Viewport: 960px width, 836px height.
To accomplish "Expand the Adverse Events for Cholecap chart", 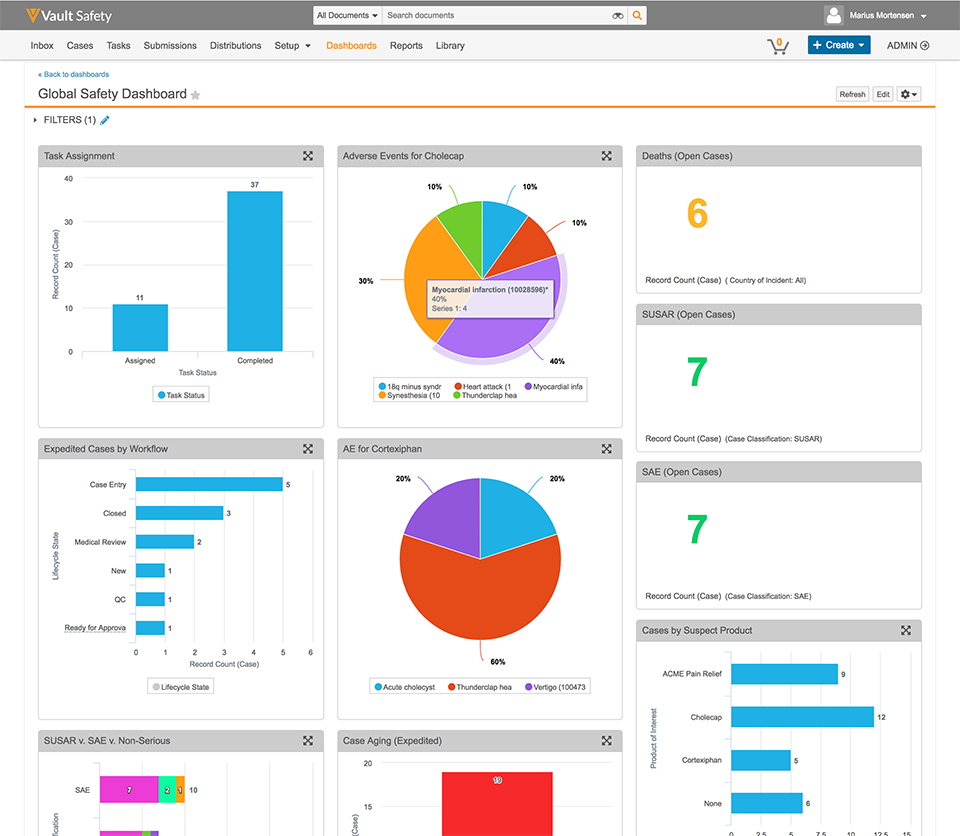I will tap(607, 156).
